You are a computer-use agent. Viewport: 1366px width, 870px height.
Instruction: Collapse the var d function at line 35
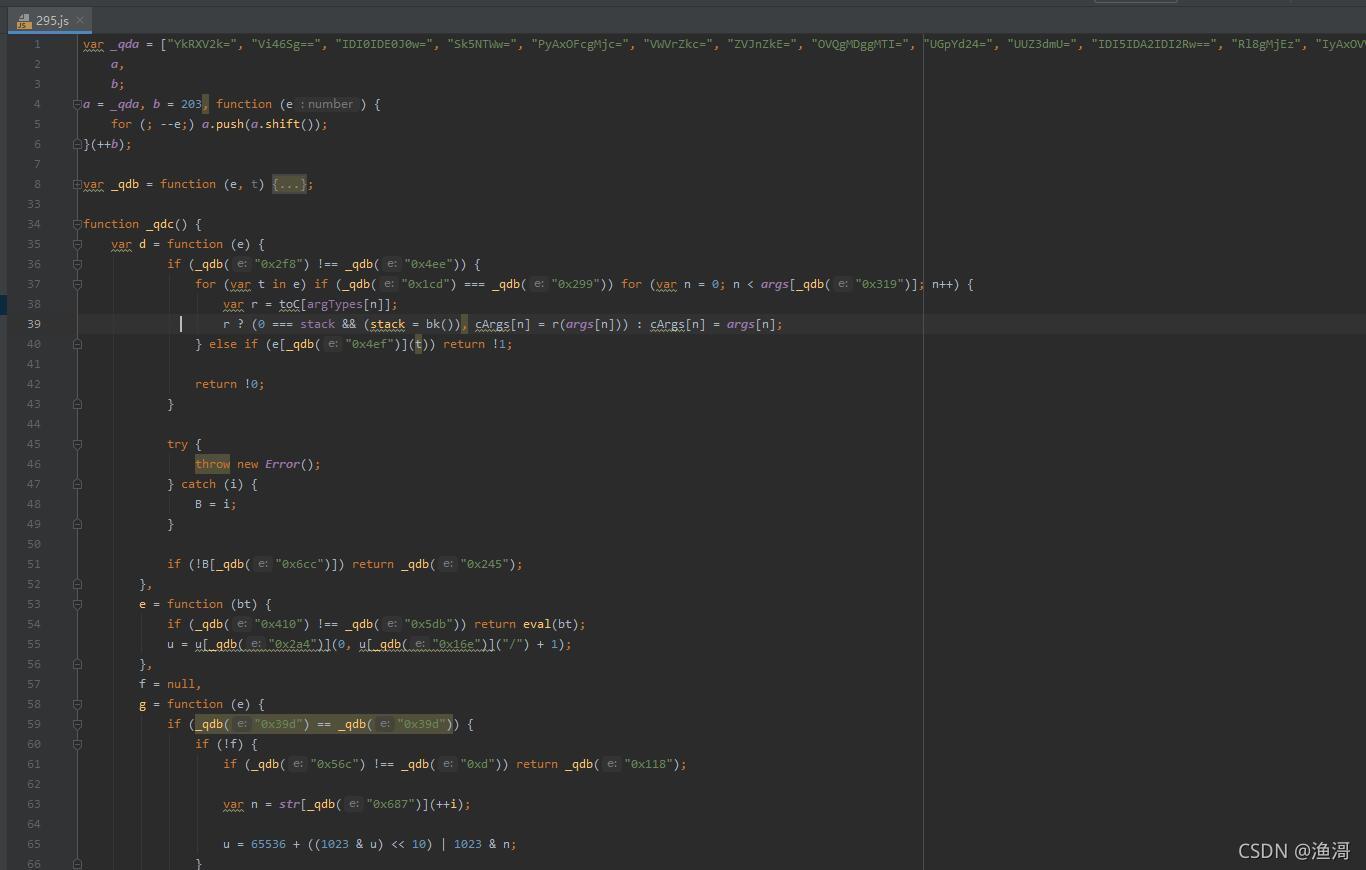[x=77, y=244]
